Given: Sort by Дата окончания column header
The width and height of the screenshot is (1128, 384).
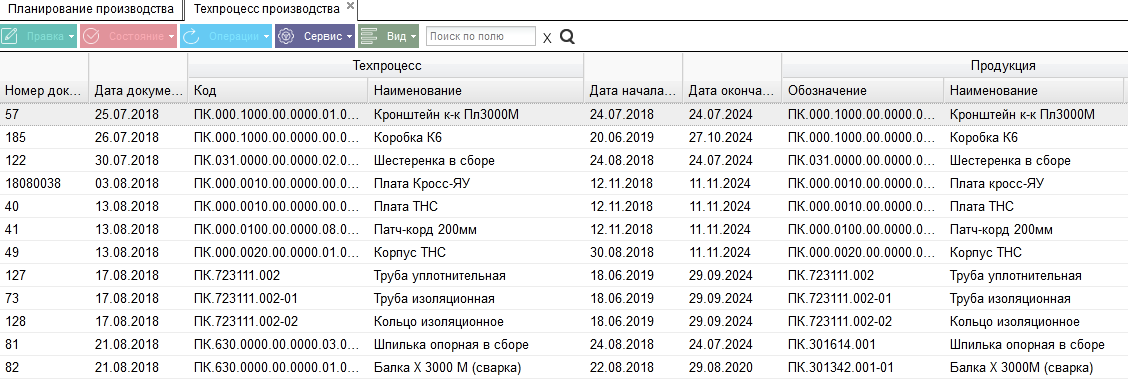Looking at the screenshot, I should (x=732, y=91).
